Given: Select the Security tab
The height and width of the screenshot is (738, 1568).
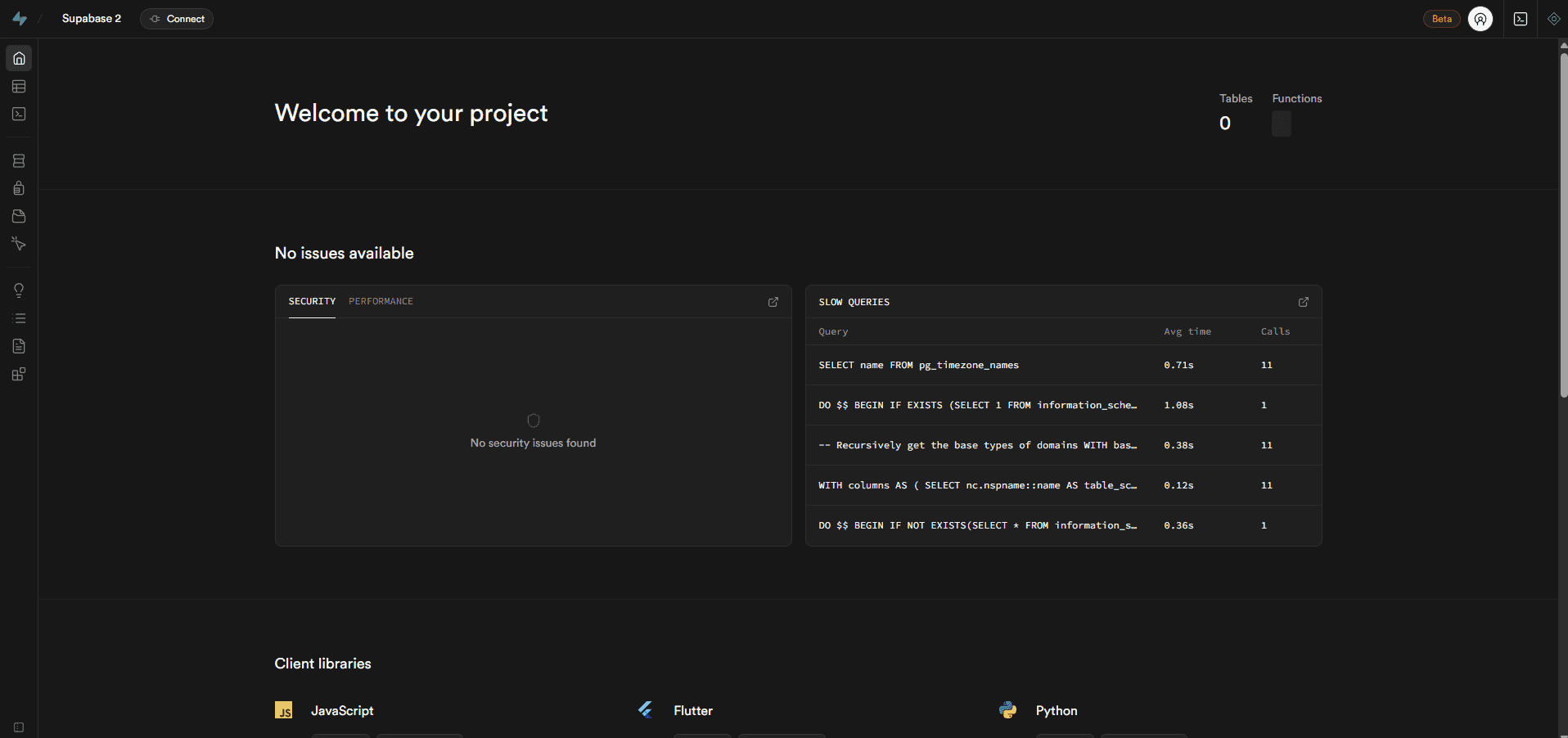Looking at the screenshot, I should tap(312, 302).
